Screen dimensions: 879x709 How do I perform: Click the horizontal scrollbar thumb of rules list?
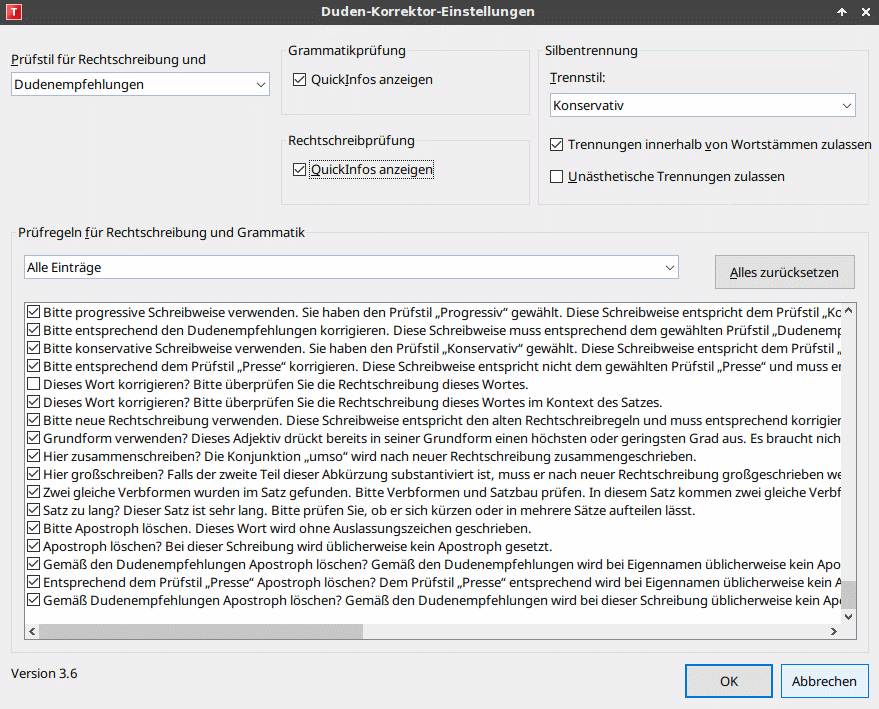(x=201, y=632)
